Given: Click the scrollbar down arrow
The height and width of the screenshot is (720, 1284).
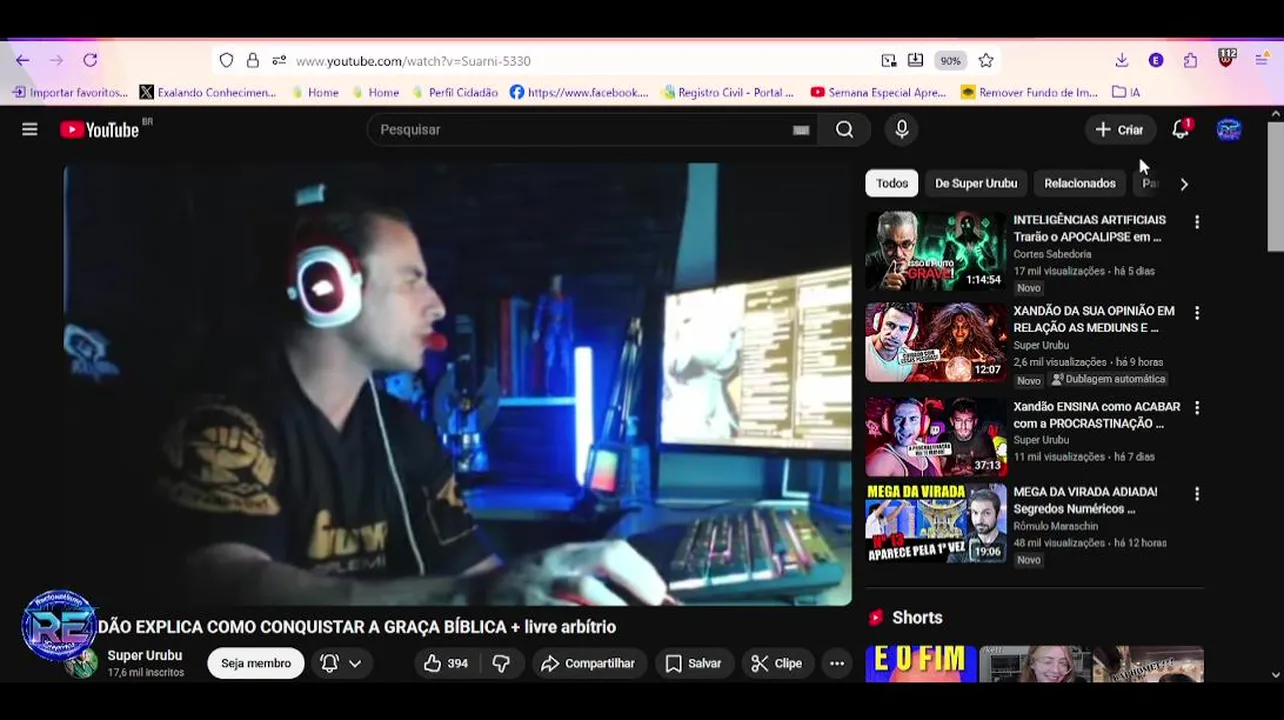Looking at the screenshot, I should click(1275, 675).
